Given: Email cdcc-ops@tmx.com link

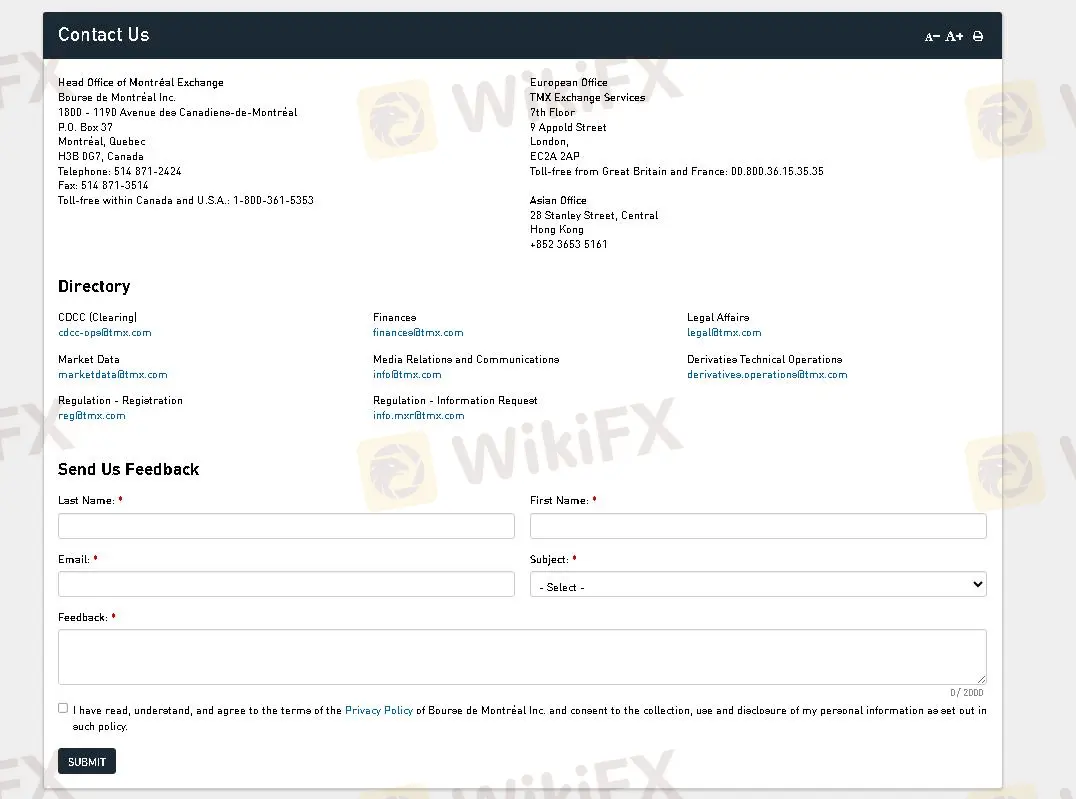Looking at the screenshot, I should (x=105, y=333).
